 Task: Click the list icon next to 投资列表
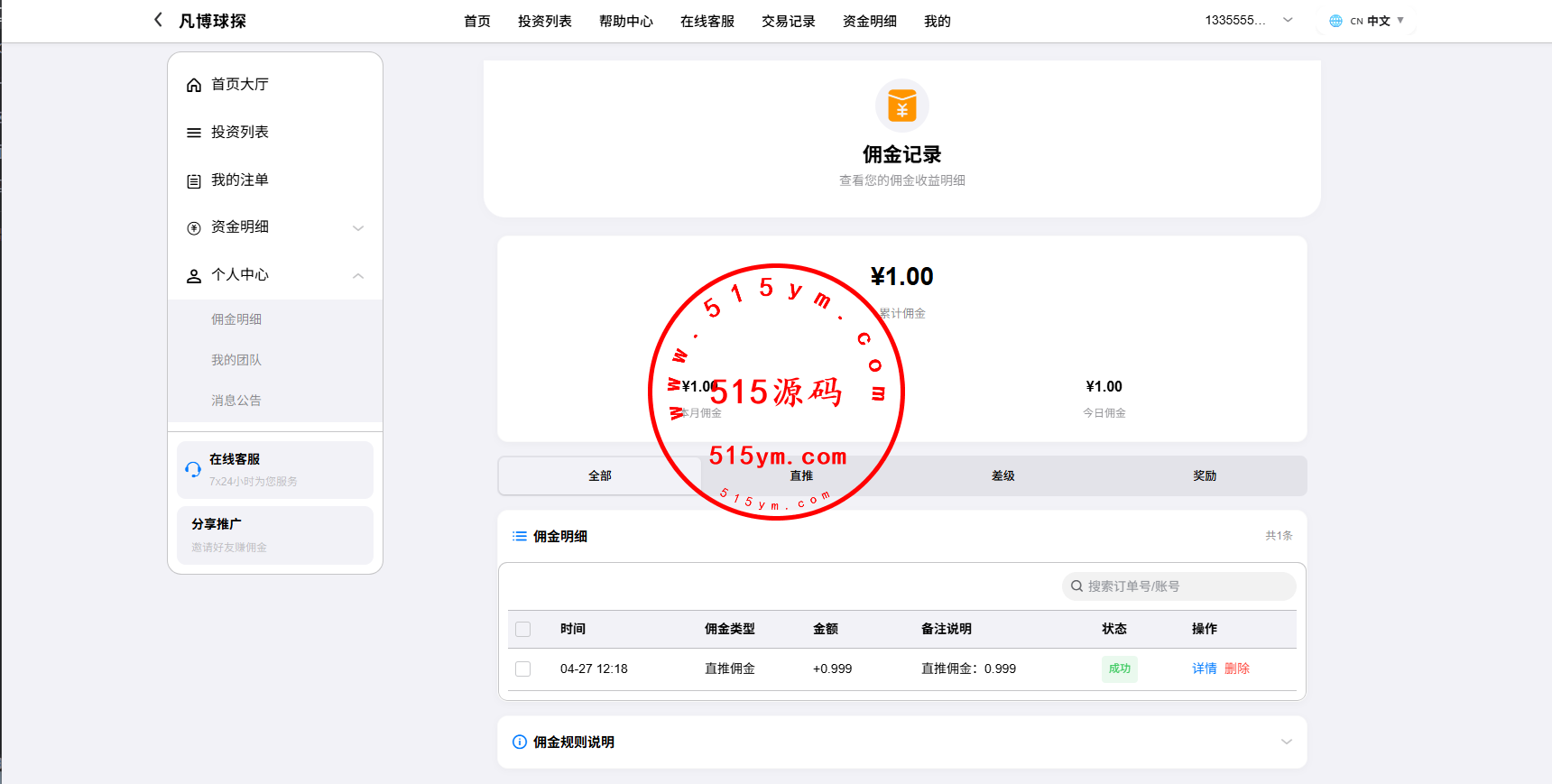(x=194, y=133)
